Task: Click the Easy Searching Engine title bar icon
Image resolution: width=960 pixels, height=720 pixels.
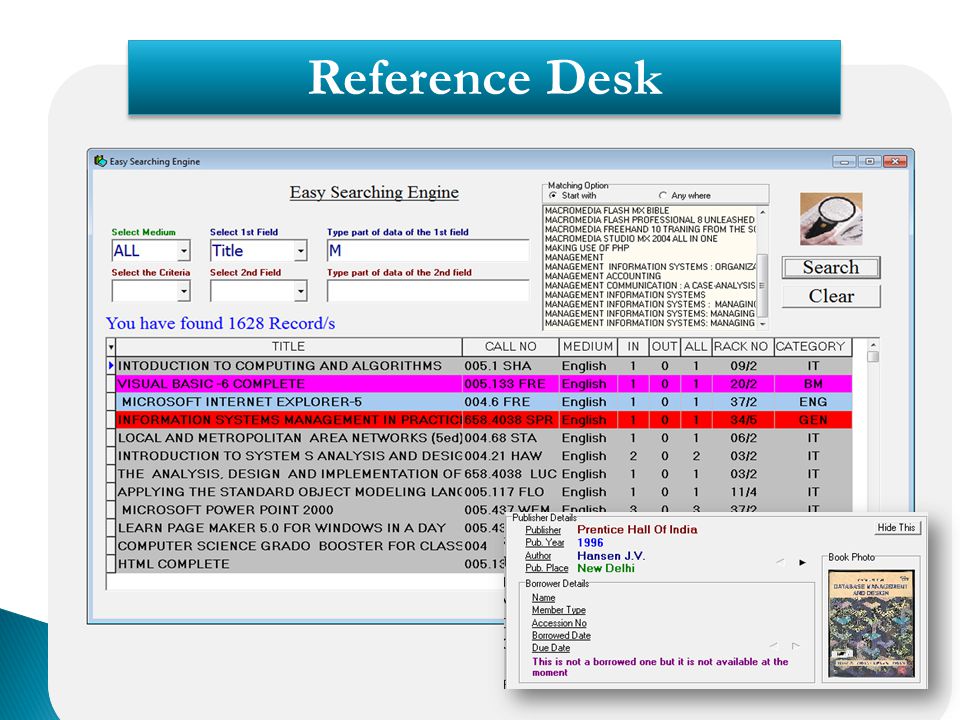Action: coord(100,161)
